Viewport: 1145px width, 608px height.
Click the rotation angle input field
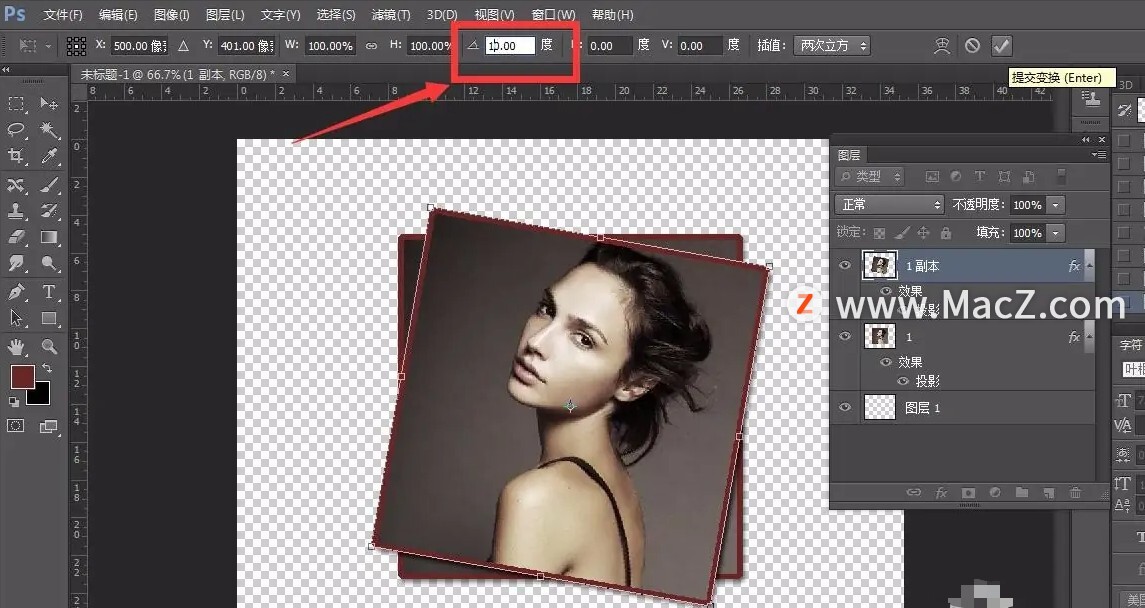(x=510, y=46)
